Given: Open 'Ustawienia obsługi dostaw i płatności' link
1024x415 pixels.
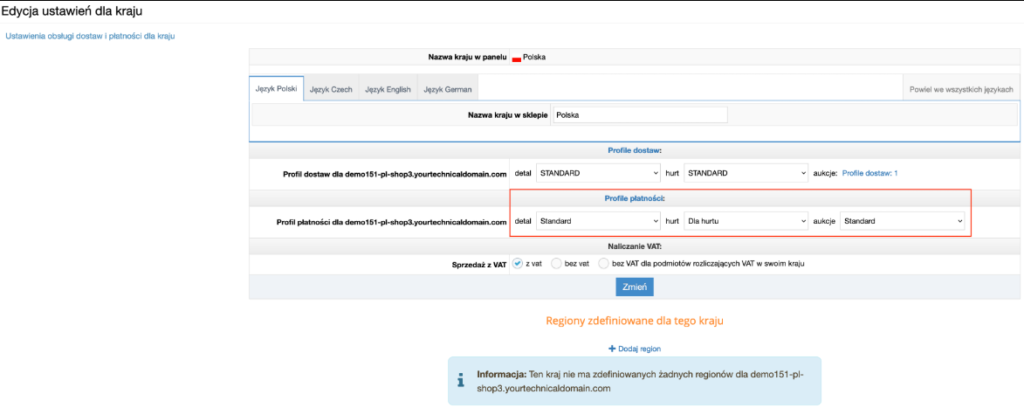Looking at the screenshot, I should 90,36.
